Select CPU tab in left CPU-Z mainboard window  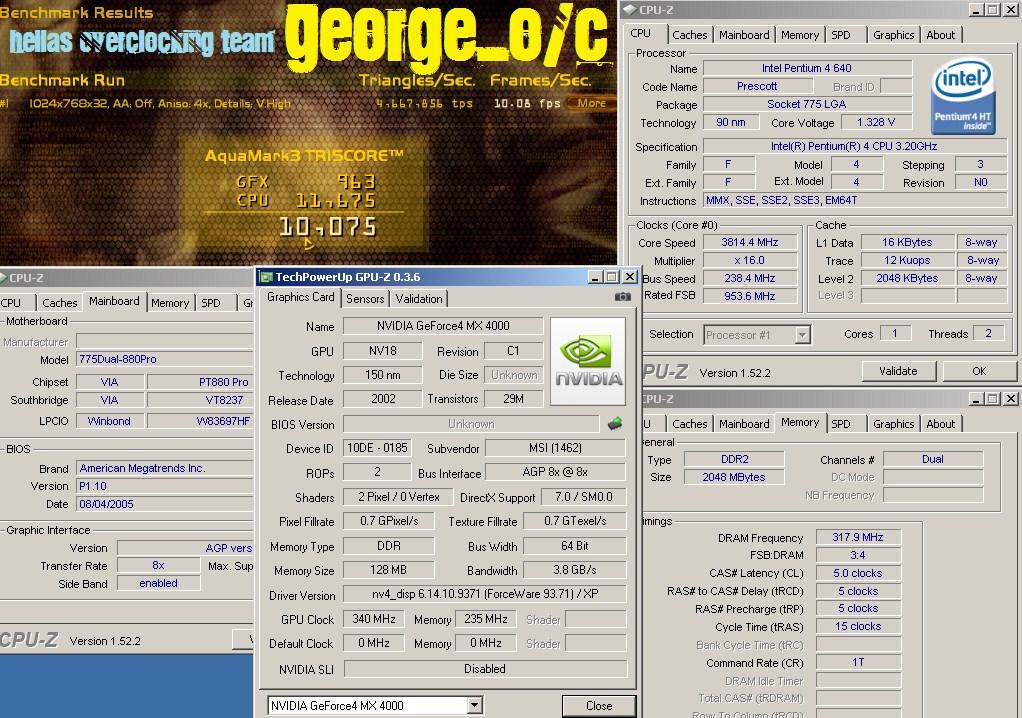coord(11,303)
